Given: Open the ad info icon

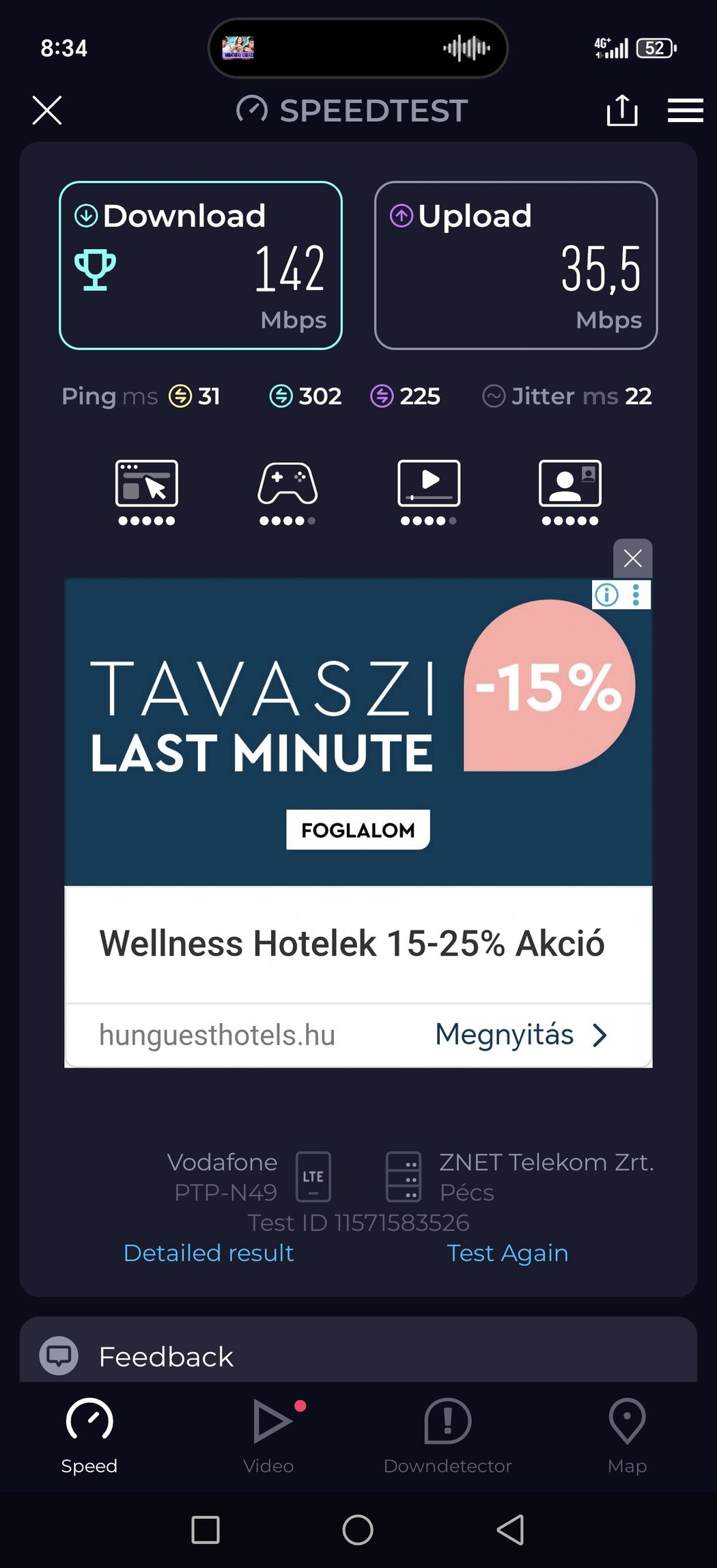Looking at the screenshot, I should pyautogui.click(x=606, y=595).
